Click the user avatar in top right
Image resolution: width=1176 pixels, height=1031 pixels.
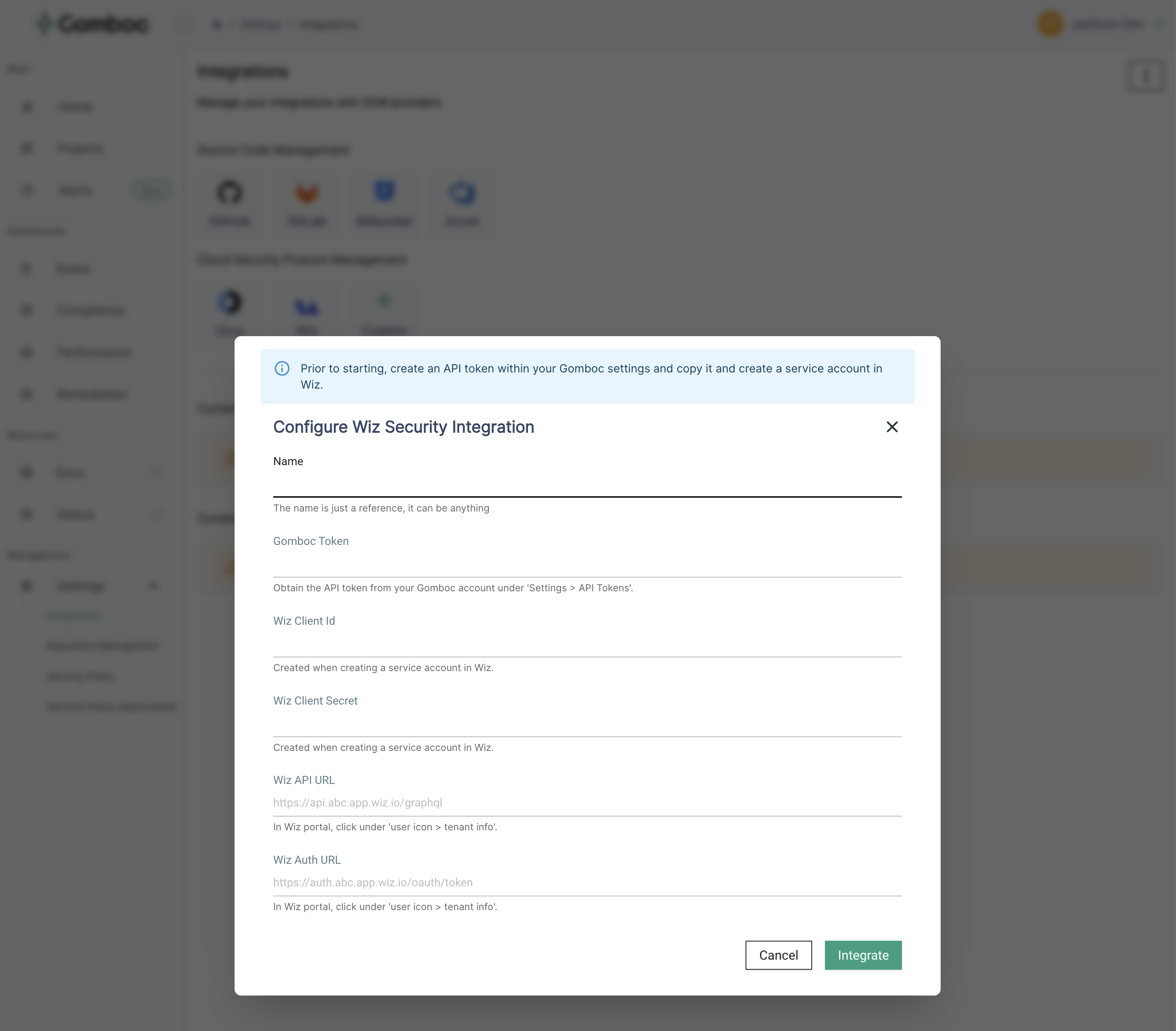coord(1051,24)
